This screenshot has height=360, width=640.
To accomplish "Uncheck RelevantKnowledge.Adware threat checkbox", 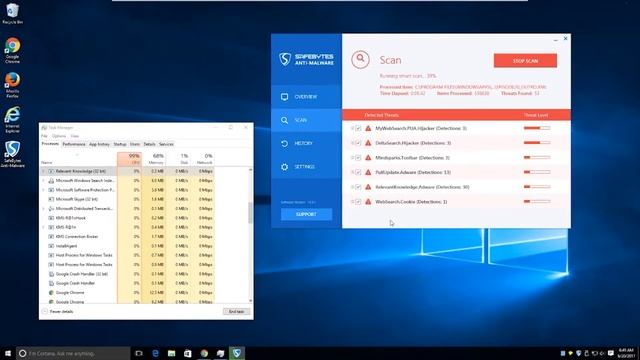I will 358,187.
